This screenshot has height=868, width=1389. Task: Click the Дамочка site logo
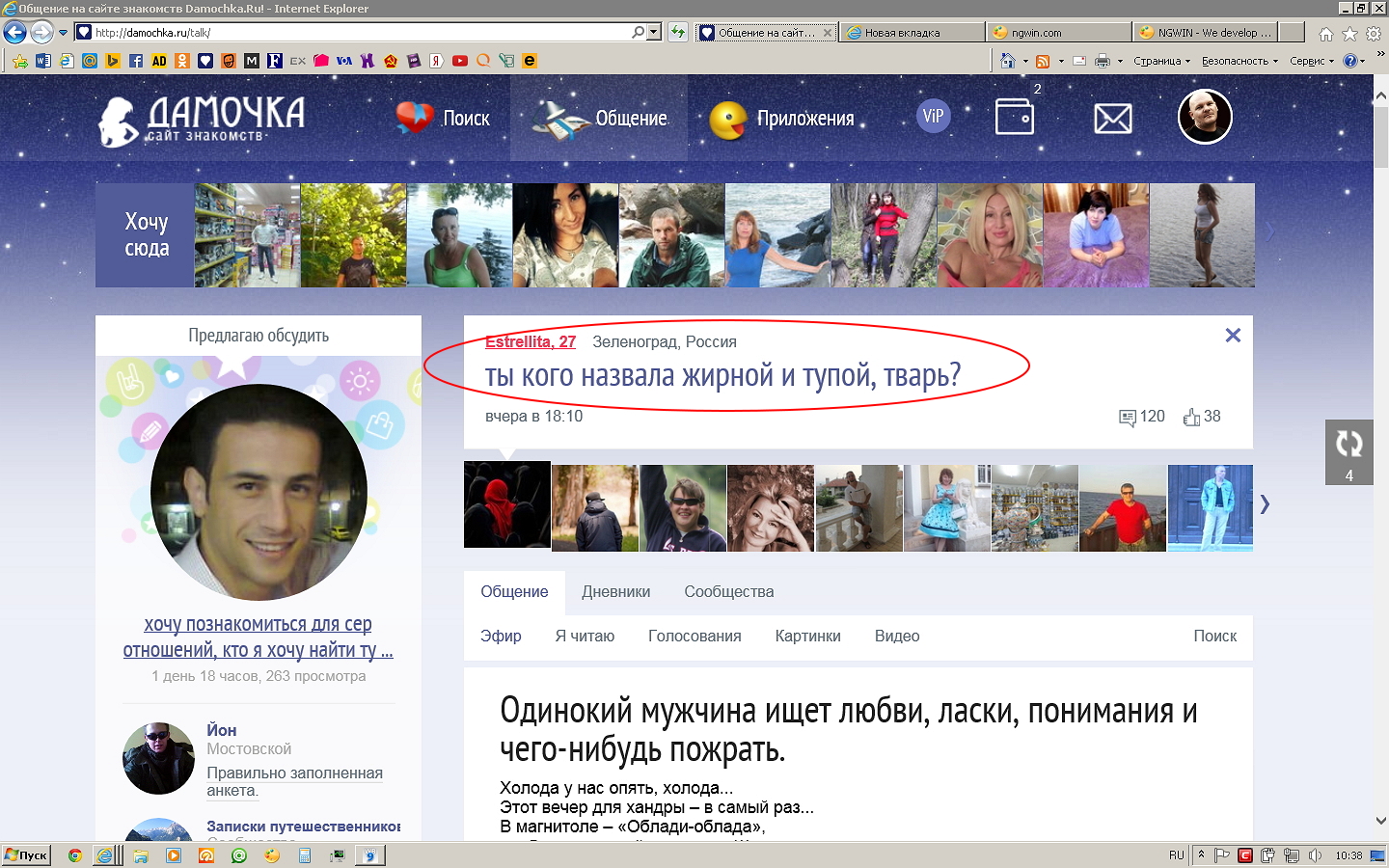[202, 121]
